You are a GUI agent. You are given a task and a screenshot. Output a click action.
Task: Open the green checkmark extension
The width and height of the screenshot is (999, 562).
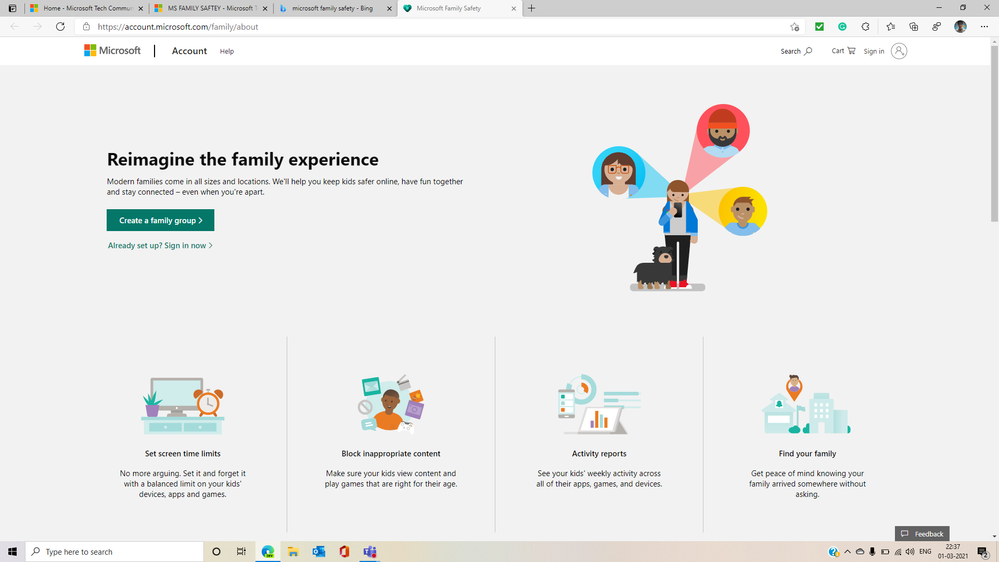coord(819,27)
